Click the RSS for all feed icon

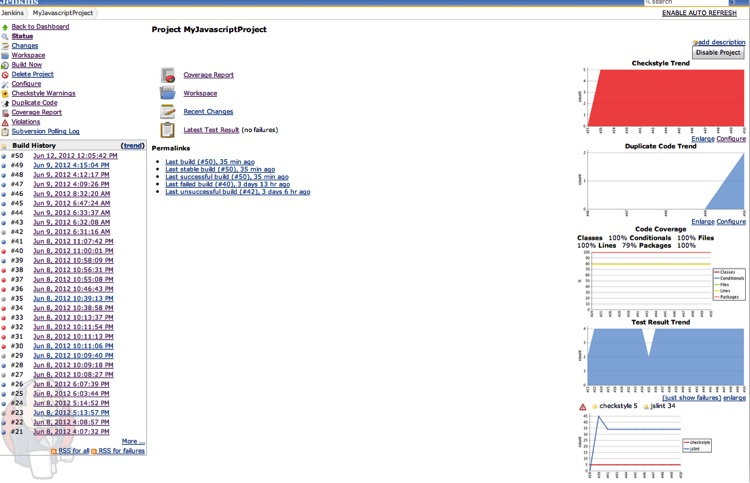coord(54,451)
